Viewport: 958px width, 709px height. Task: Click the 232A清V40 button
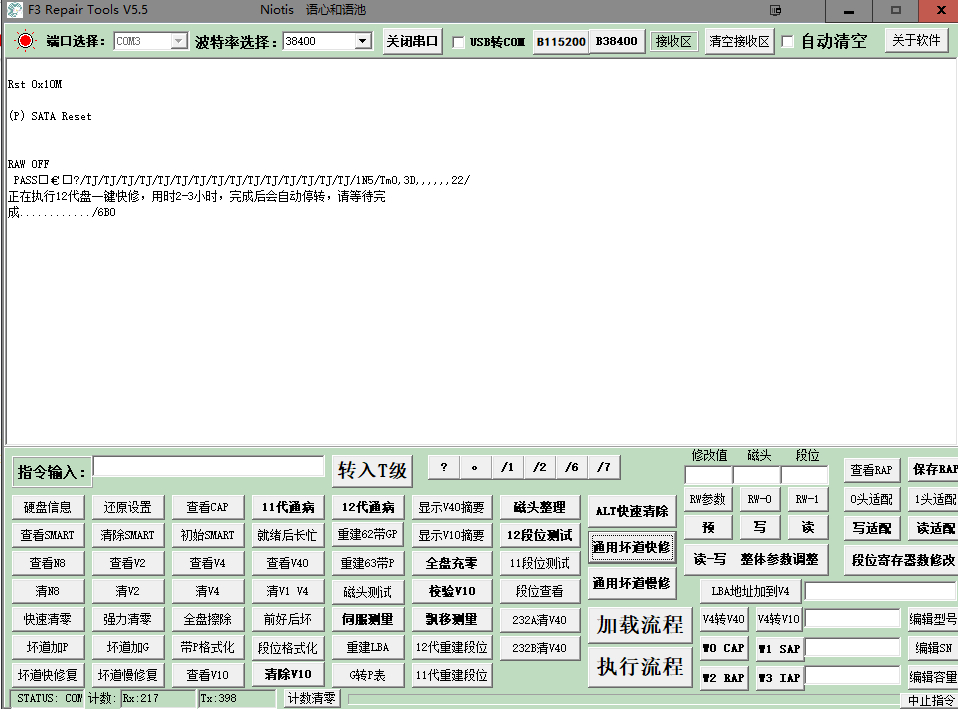click(539, 620)
